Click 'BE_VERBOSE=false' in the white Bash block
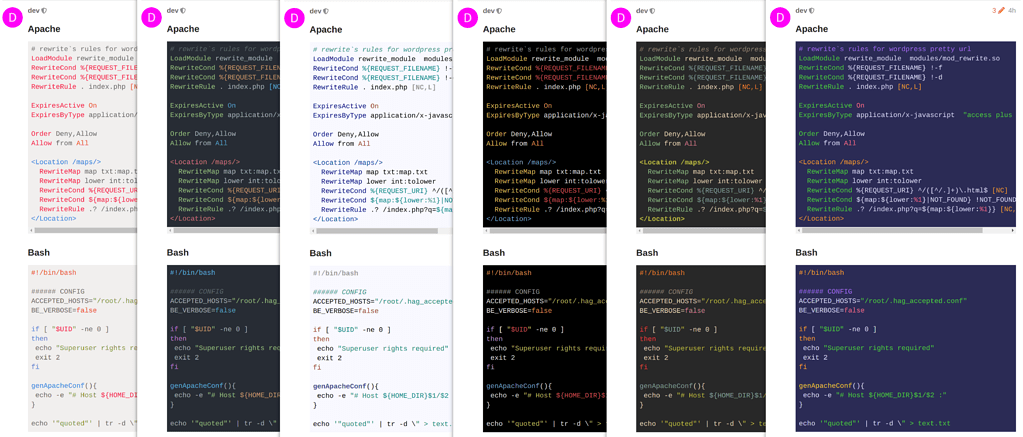The width and height of the screenshot is (1023, 437). [x=346, y=310]
